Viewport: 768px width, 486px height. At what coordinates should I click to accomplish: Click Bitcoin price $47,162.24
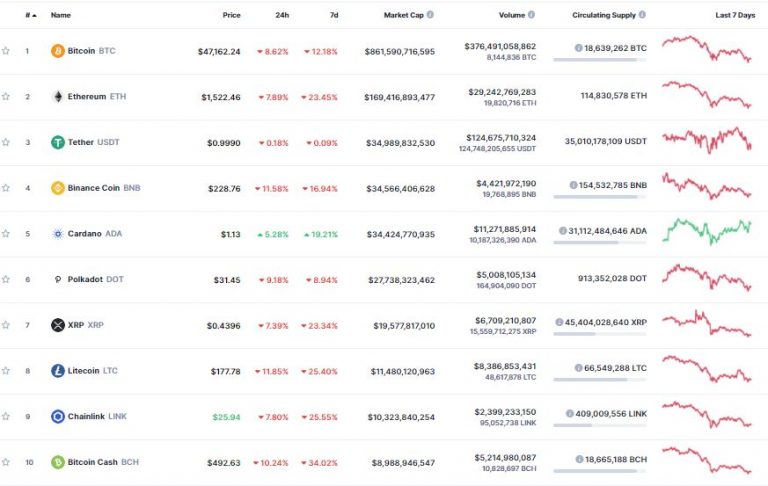pos(219,51)
